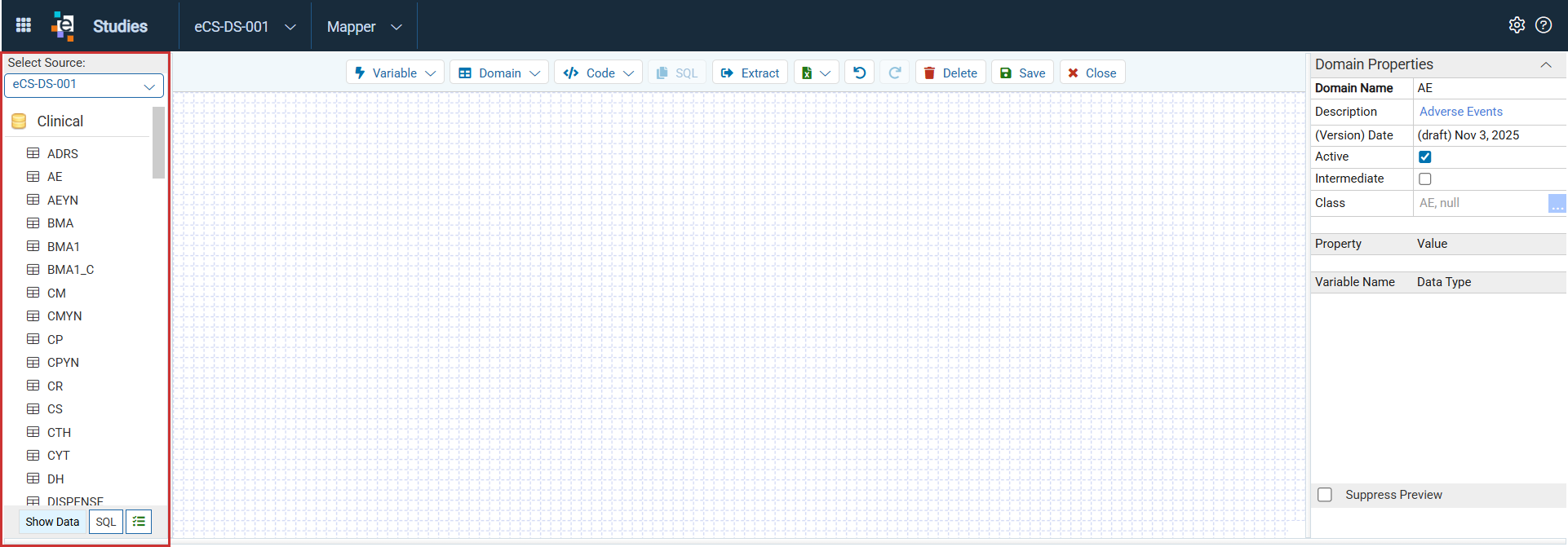This screenshot has height=547, width=1568.
Task: Open the apps grid launcher icon
Action: coord(24,25)
